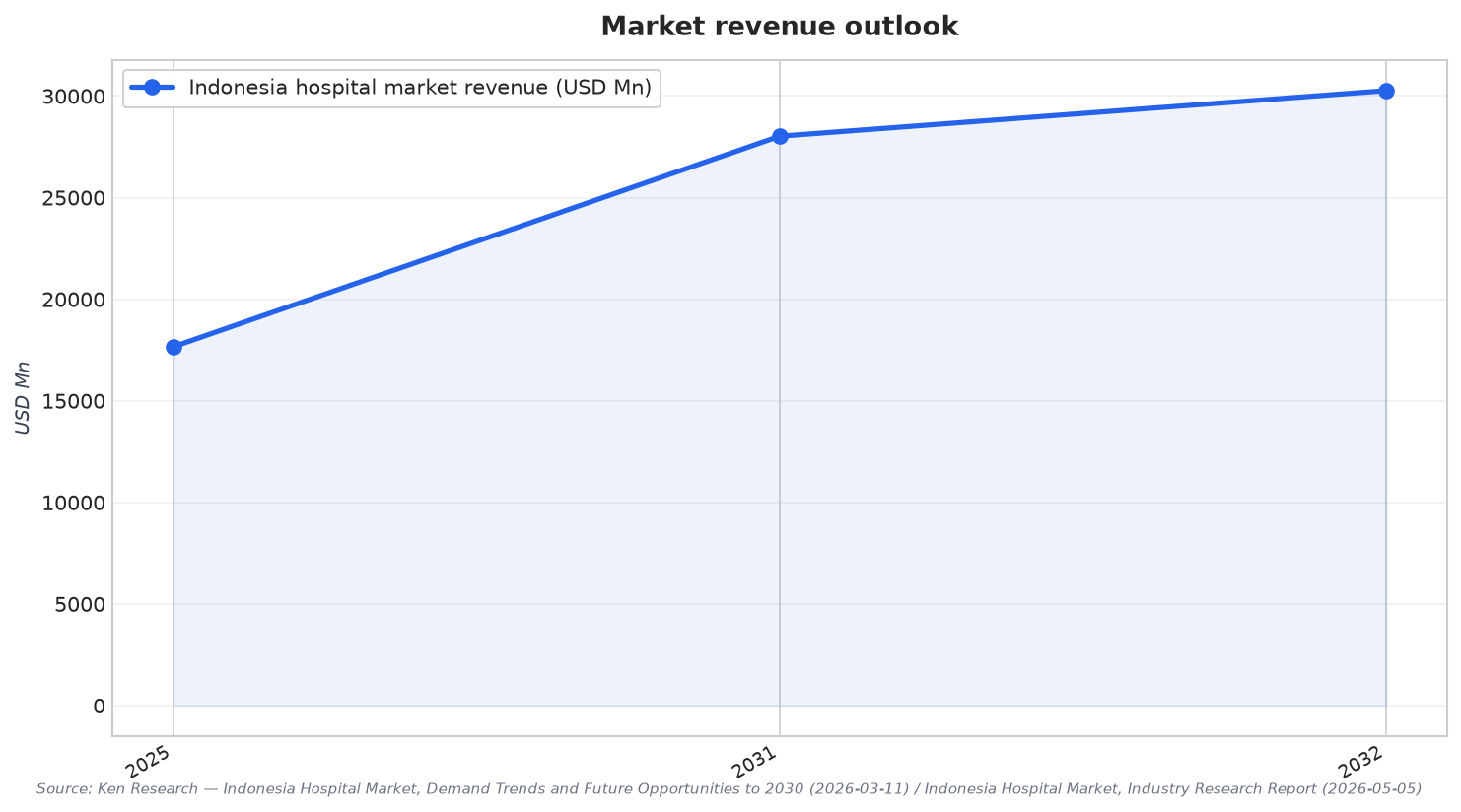Click the 2025 data point marker
Screen dimensions: 1461x812
pyautogui.click(x=174, y=347)
